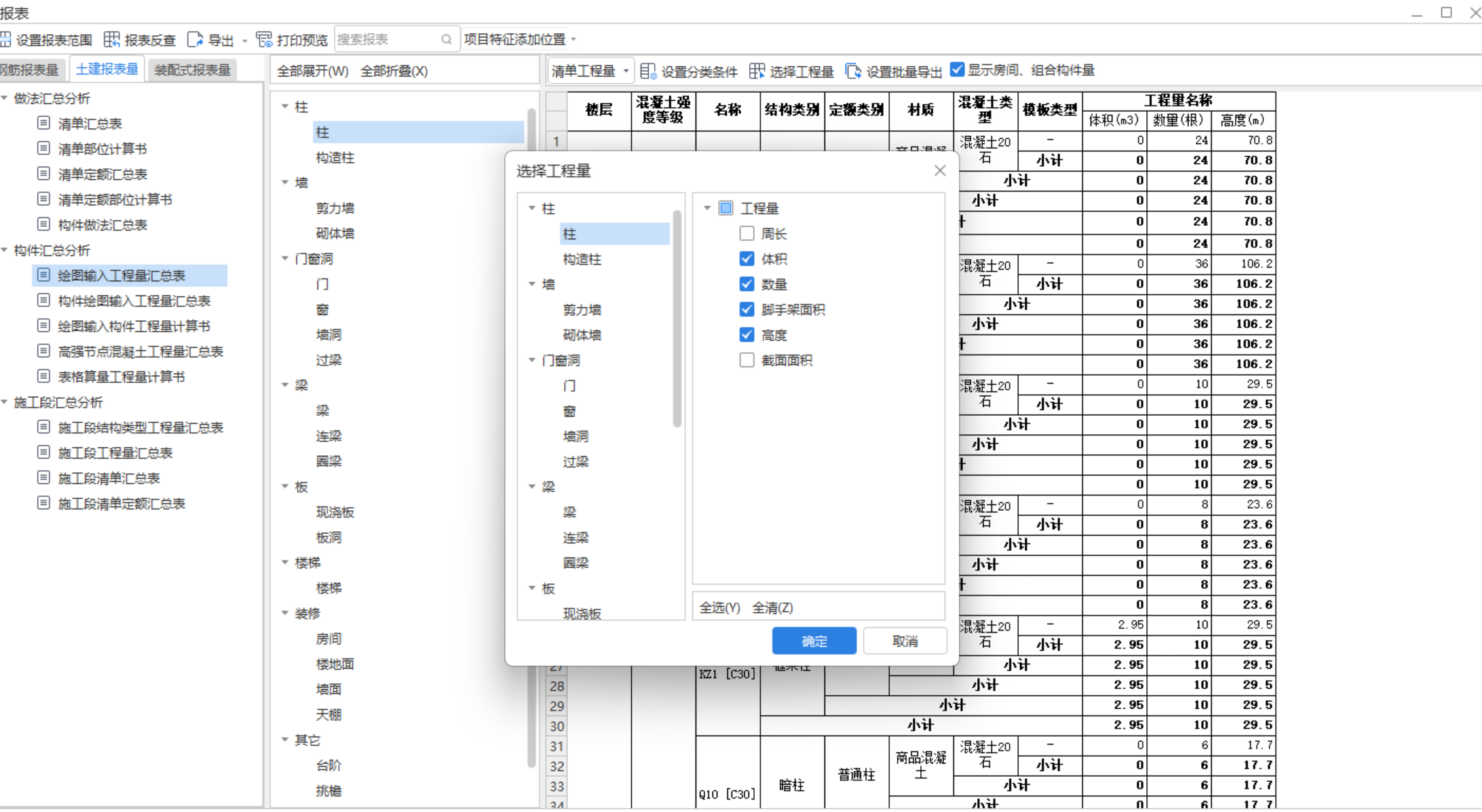Click the report icon for 施工段清单汇总表

tap(44, 478)
